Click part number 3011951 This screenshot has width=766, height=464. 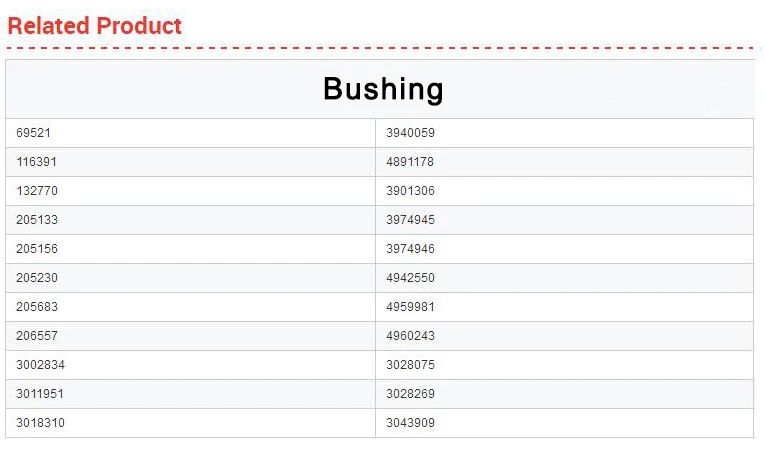[41, 394]
